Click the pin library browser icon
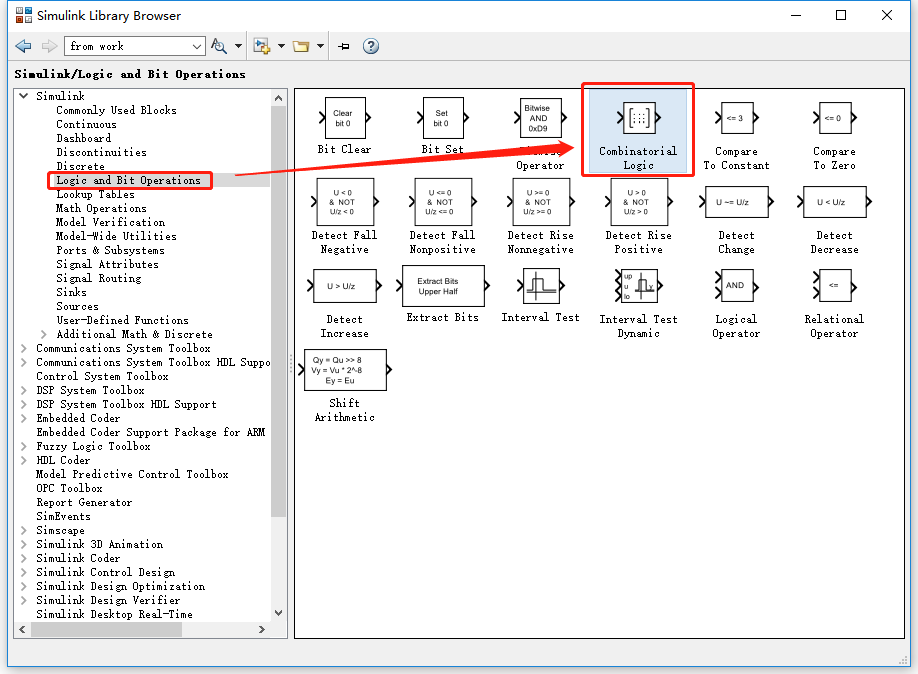 click(x=344, y=46)
